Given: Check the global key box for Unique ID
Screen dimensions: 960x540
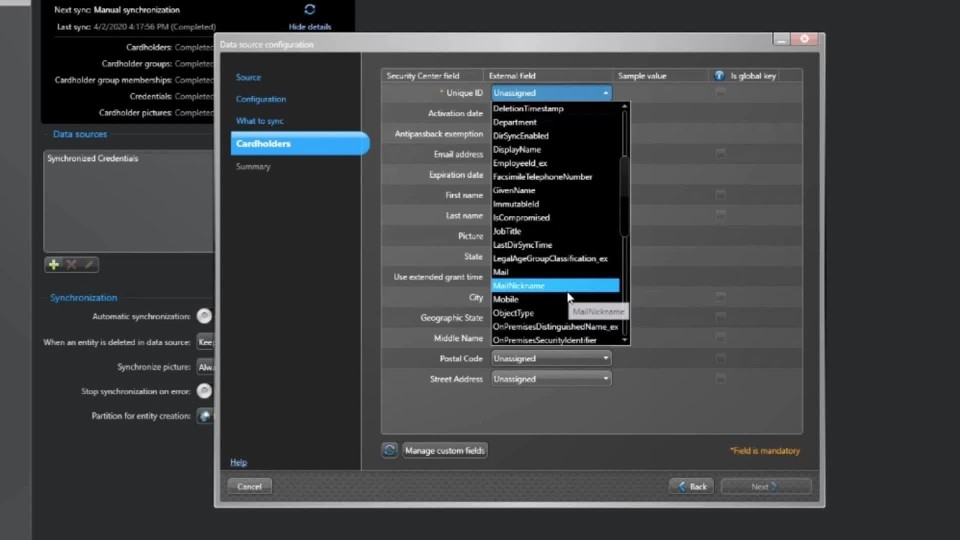Looking at the screenshot, I should [x=720, y=93].
